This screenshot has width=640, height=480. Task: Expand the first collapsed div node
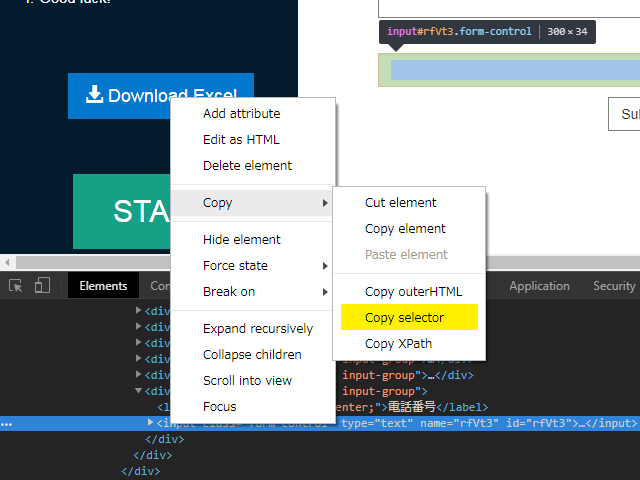pos(138,310)
